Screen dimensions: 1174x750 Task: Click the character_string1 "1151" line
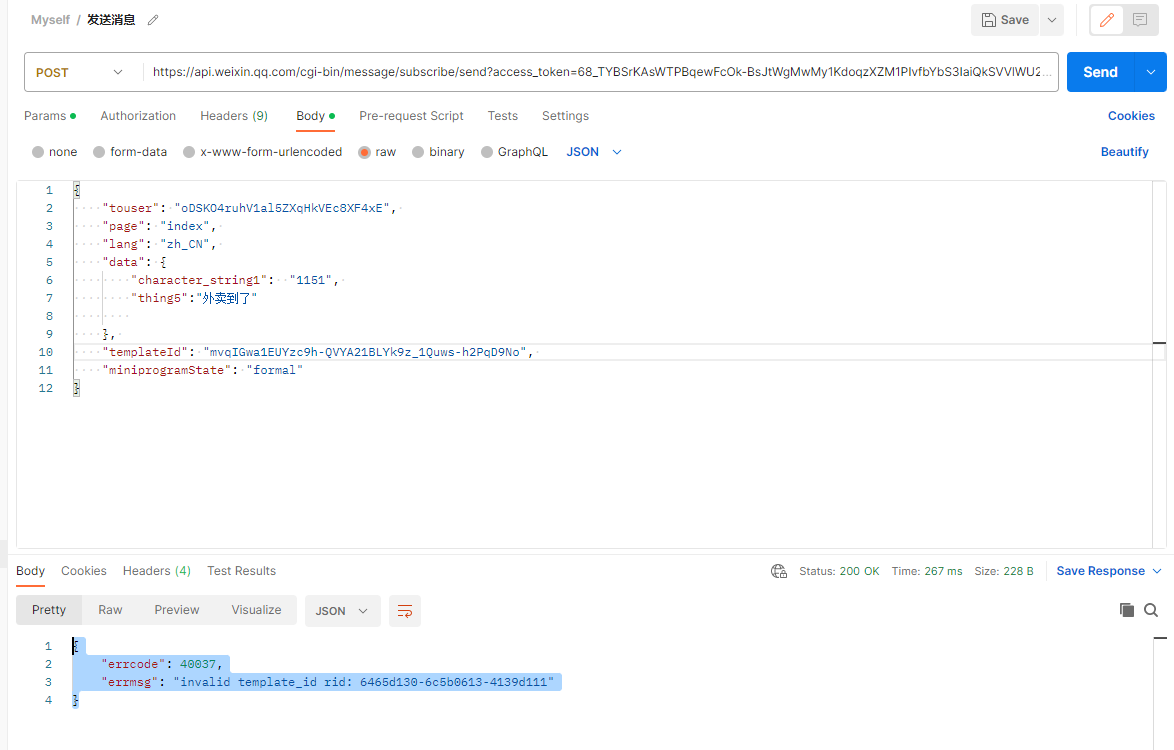234,280
